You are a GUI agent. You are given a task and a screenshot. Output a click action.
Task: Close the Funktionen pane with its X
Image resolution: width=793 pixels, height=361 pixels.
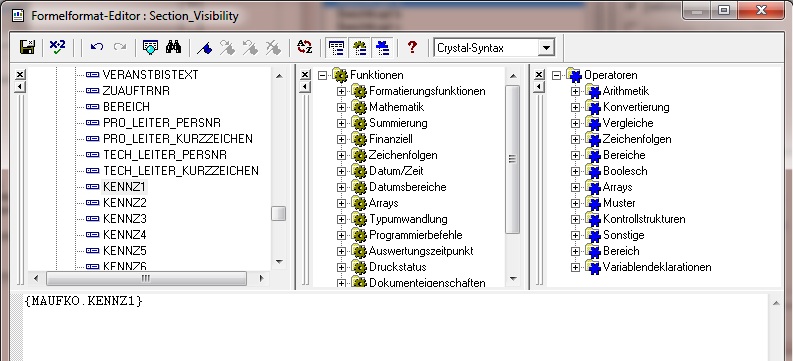(x=305, y=75)
